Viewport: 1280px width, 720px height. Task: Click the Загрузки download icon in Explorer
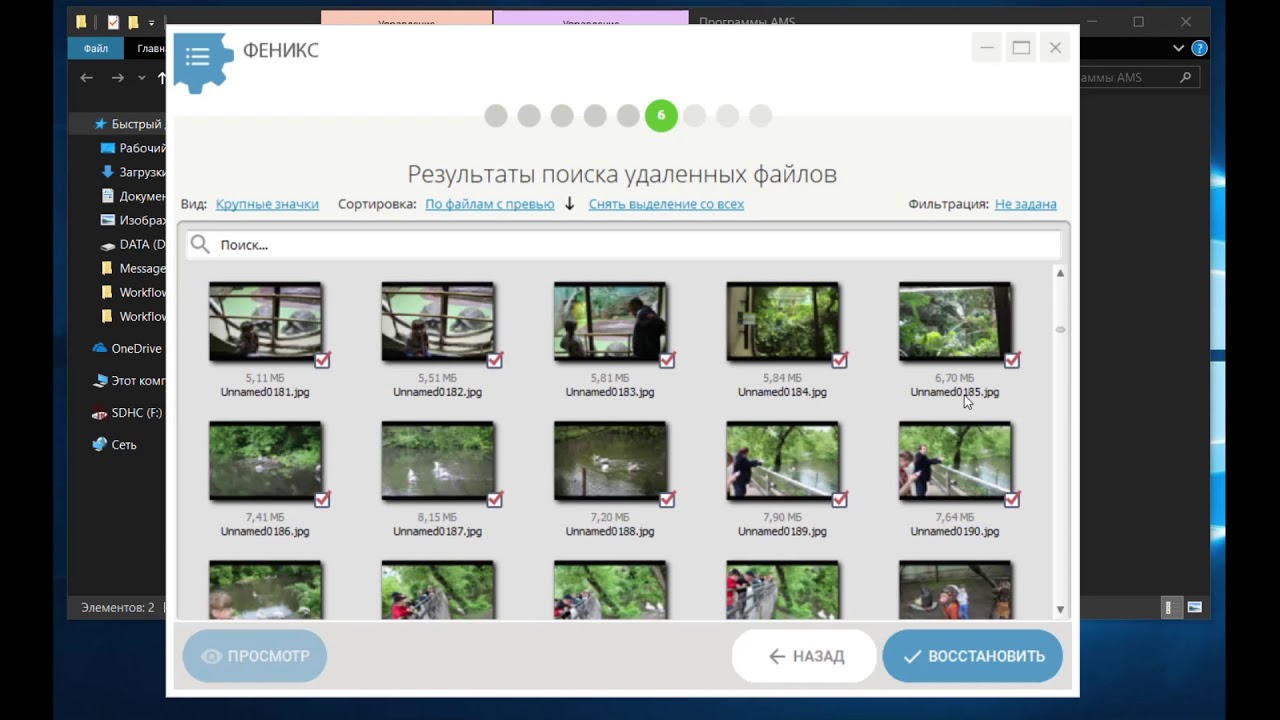click(x=108, y=172)
